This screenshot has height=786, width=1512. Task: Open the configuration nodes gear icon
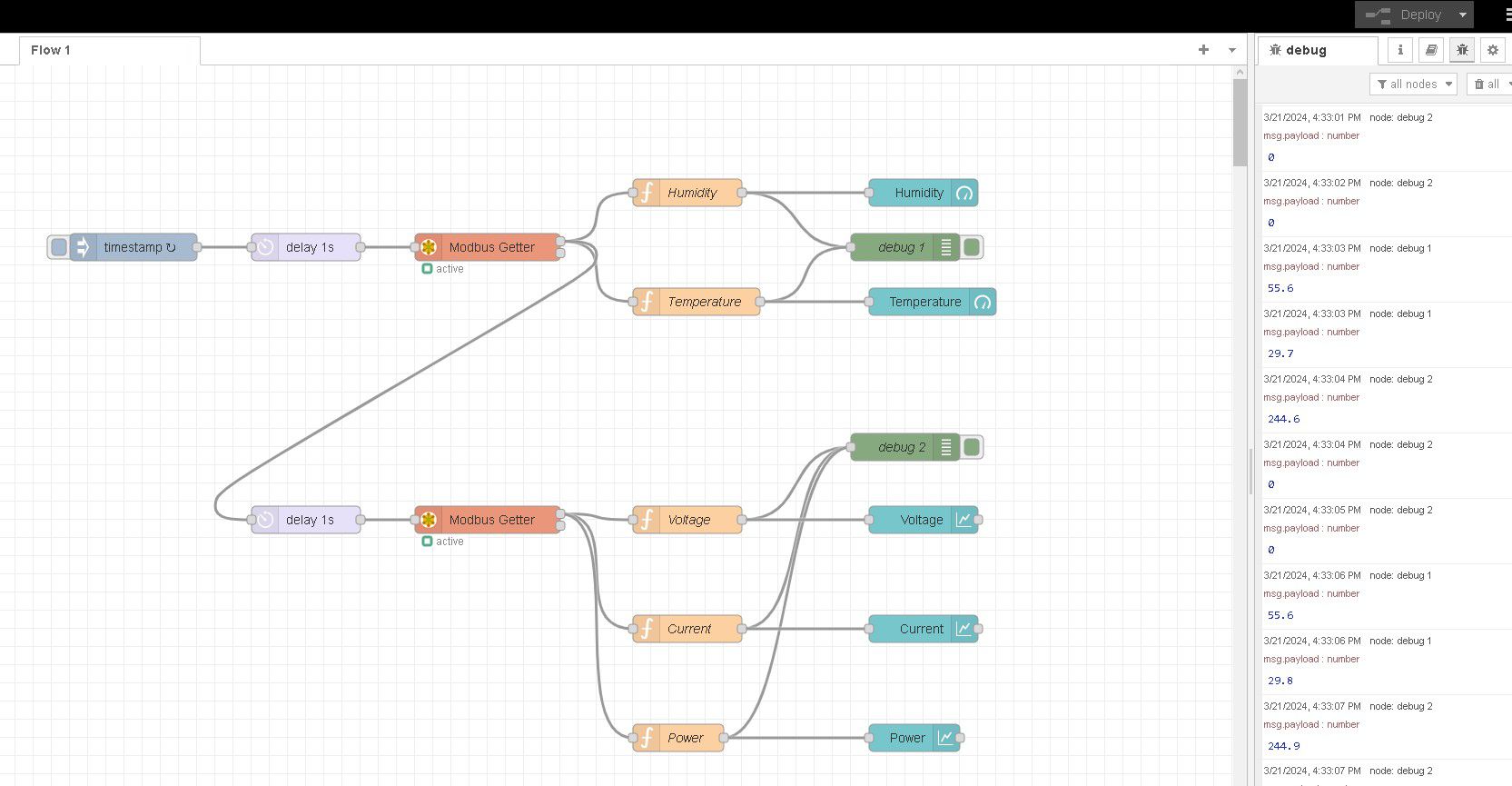point(1492,50)
